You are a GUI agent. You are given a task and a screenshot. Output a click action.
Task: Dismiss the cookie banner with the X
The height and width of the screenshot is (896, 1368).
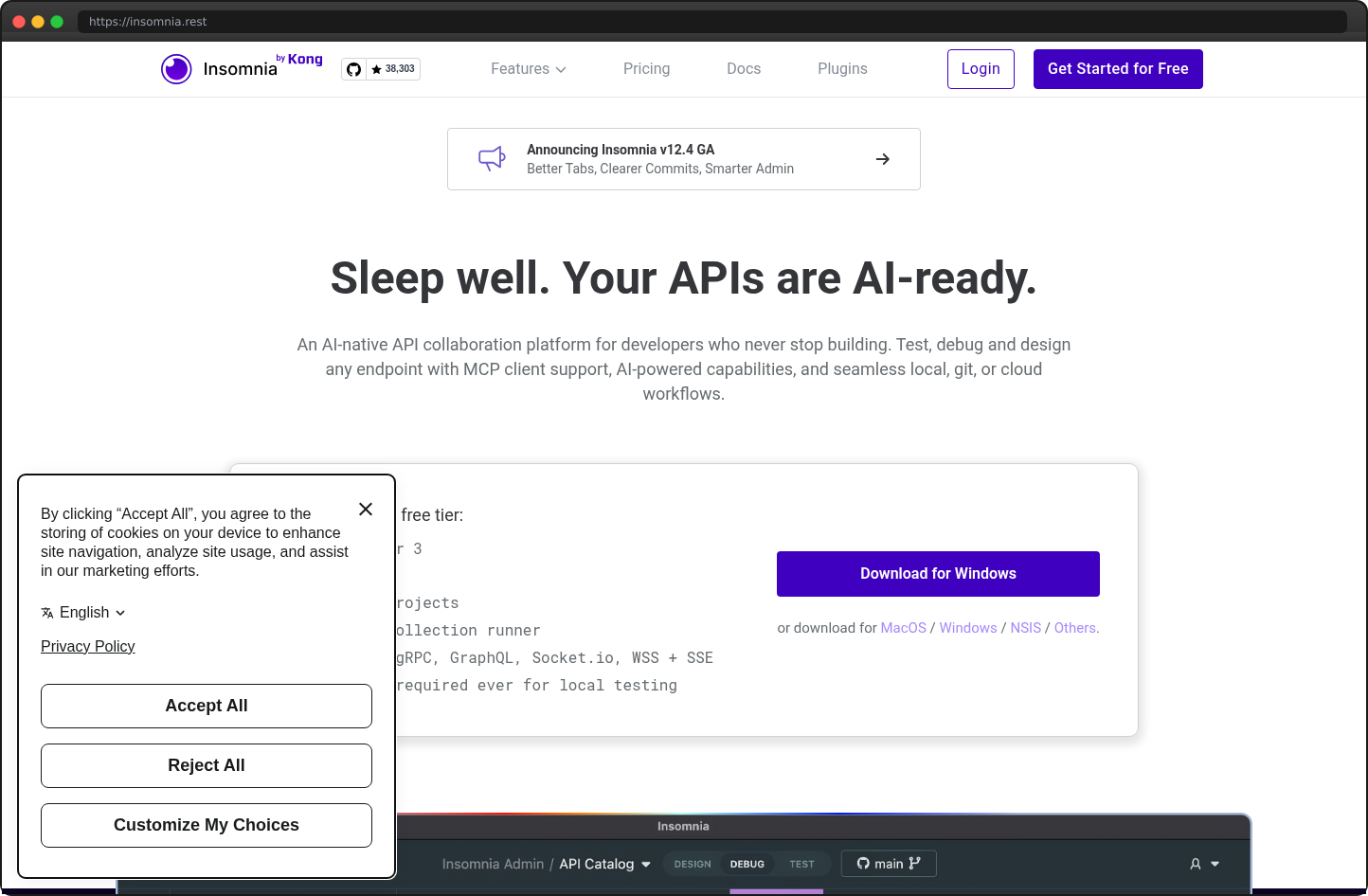365,509
